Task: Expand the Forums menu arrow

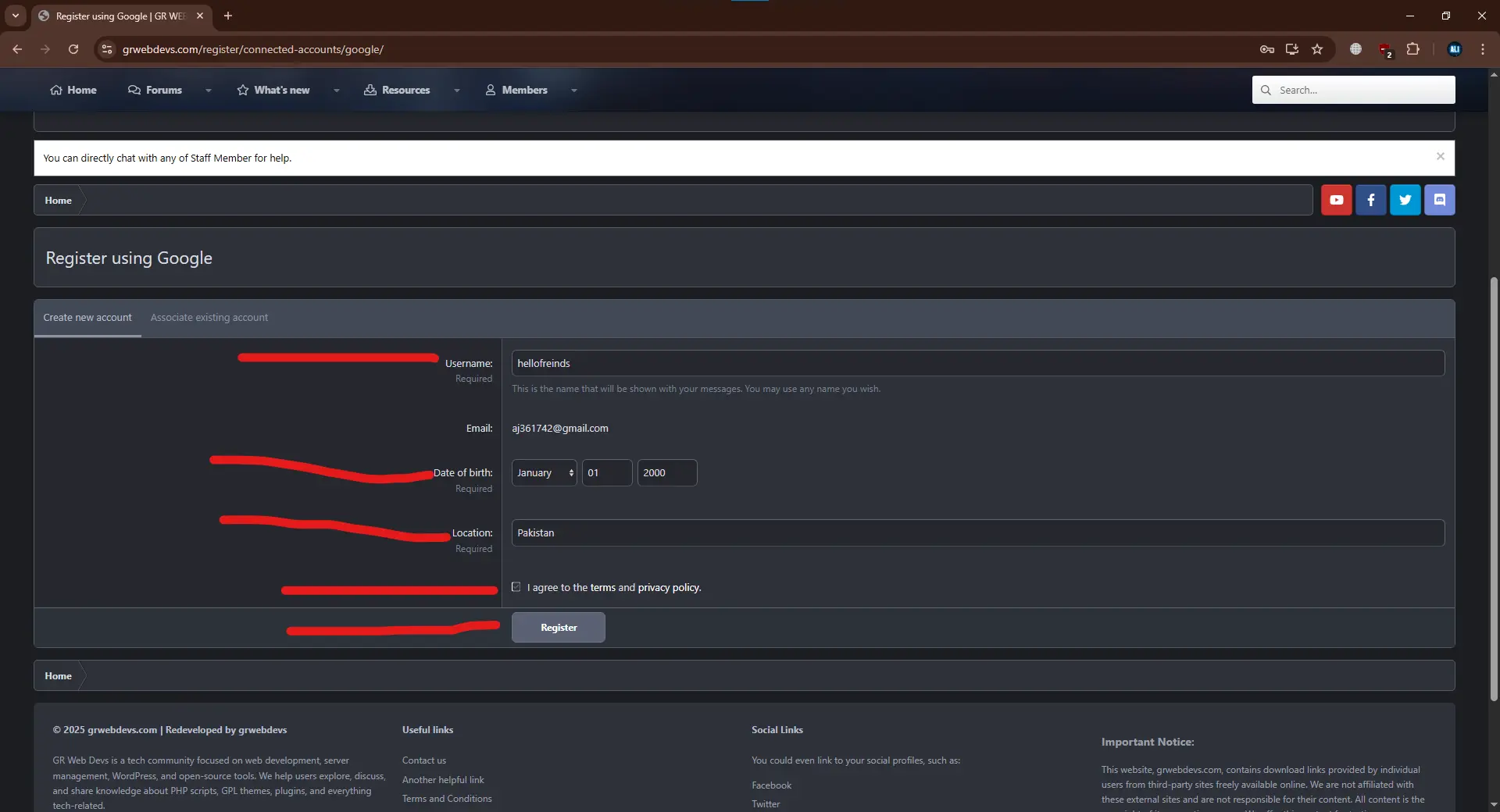Action: [209, 91]
